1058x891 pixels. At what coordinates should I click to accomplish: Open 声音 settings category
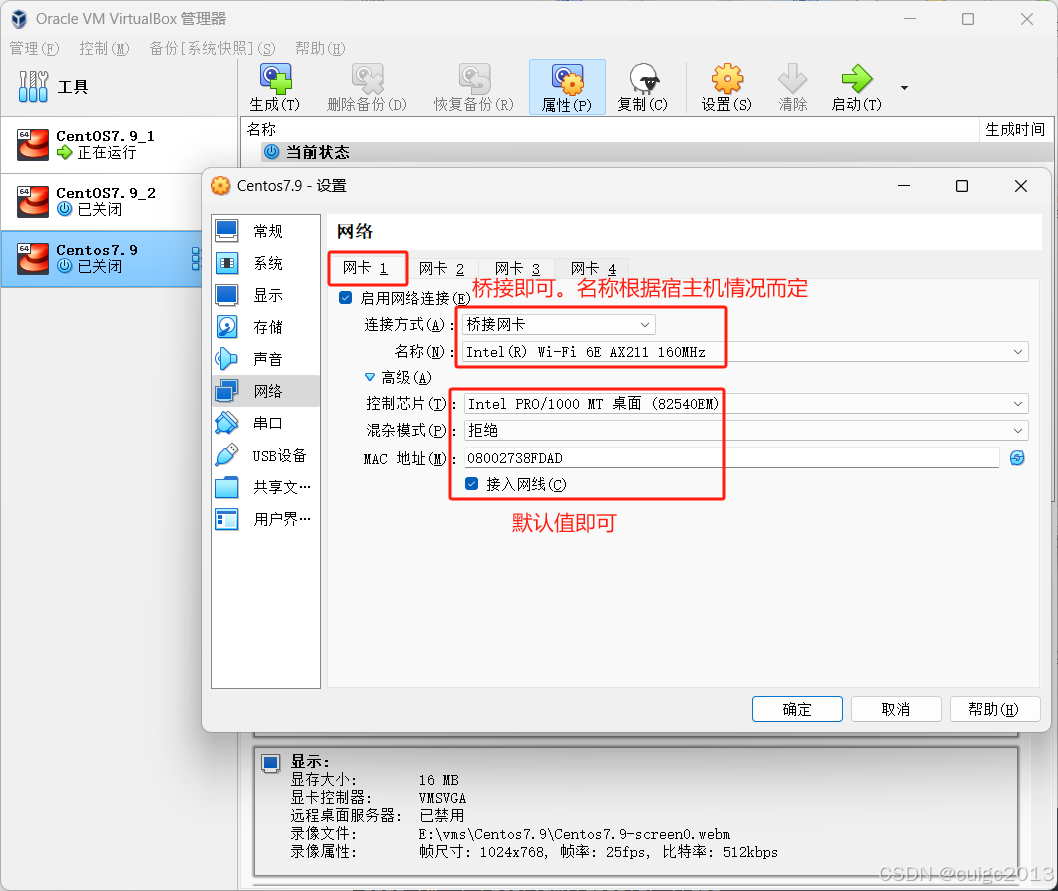coord(266,359)
